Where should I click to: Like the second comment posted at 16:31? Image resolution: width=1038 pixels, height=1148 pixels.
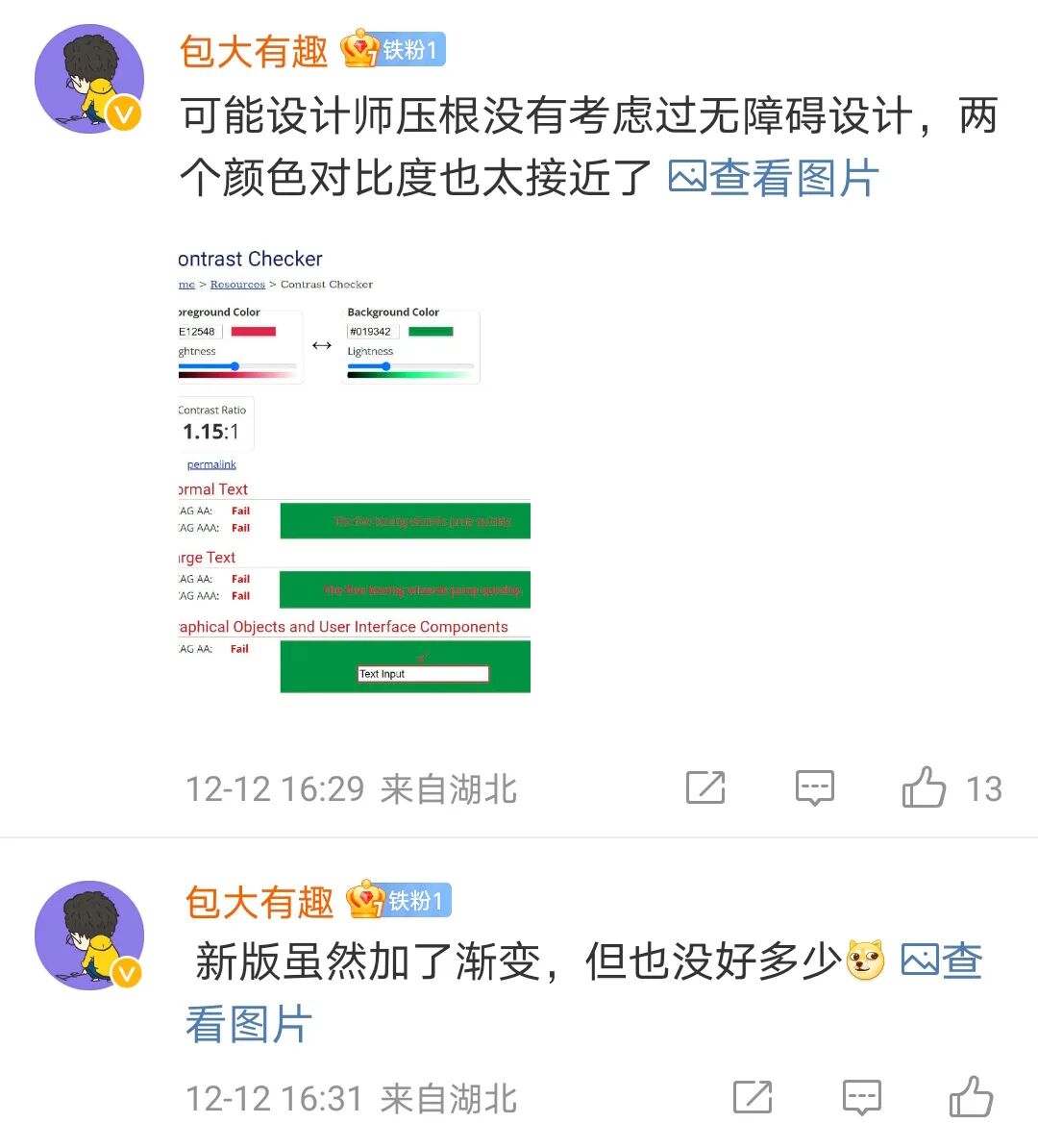pos(972,1097)
